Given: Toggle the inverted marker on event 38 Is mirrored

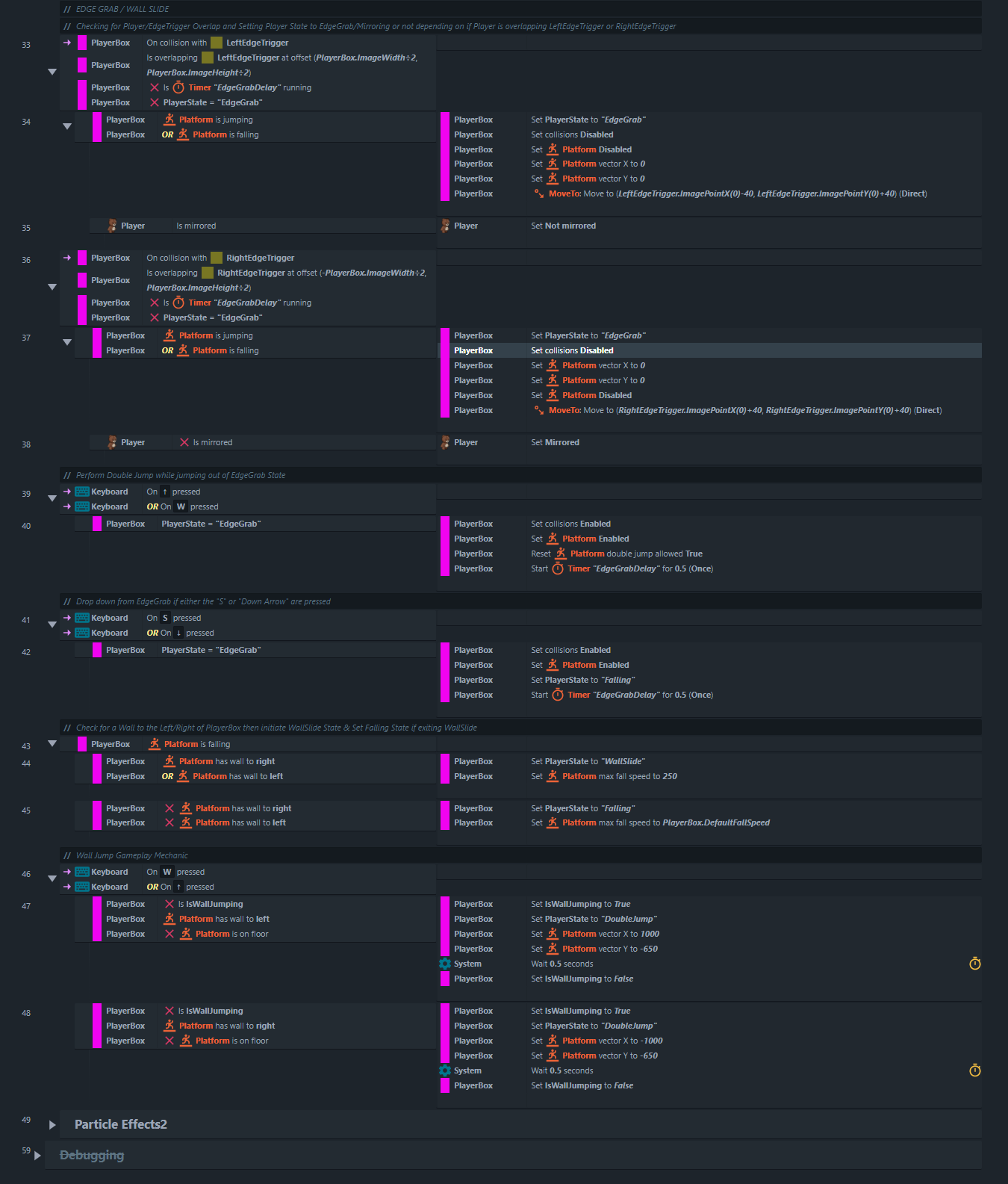Looking at the screenshot, I should point(184,442).
